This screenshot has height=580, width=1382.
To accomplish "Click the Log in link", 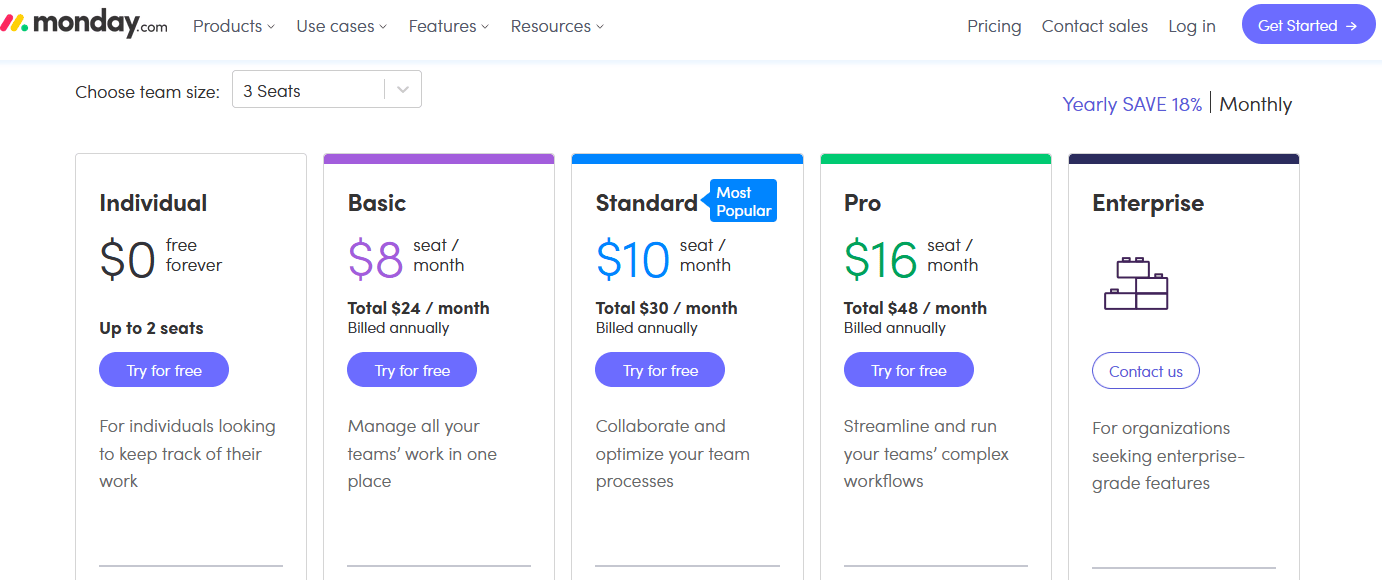I will coord(1191,26).
